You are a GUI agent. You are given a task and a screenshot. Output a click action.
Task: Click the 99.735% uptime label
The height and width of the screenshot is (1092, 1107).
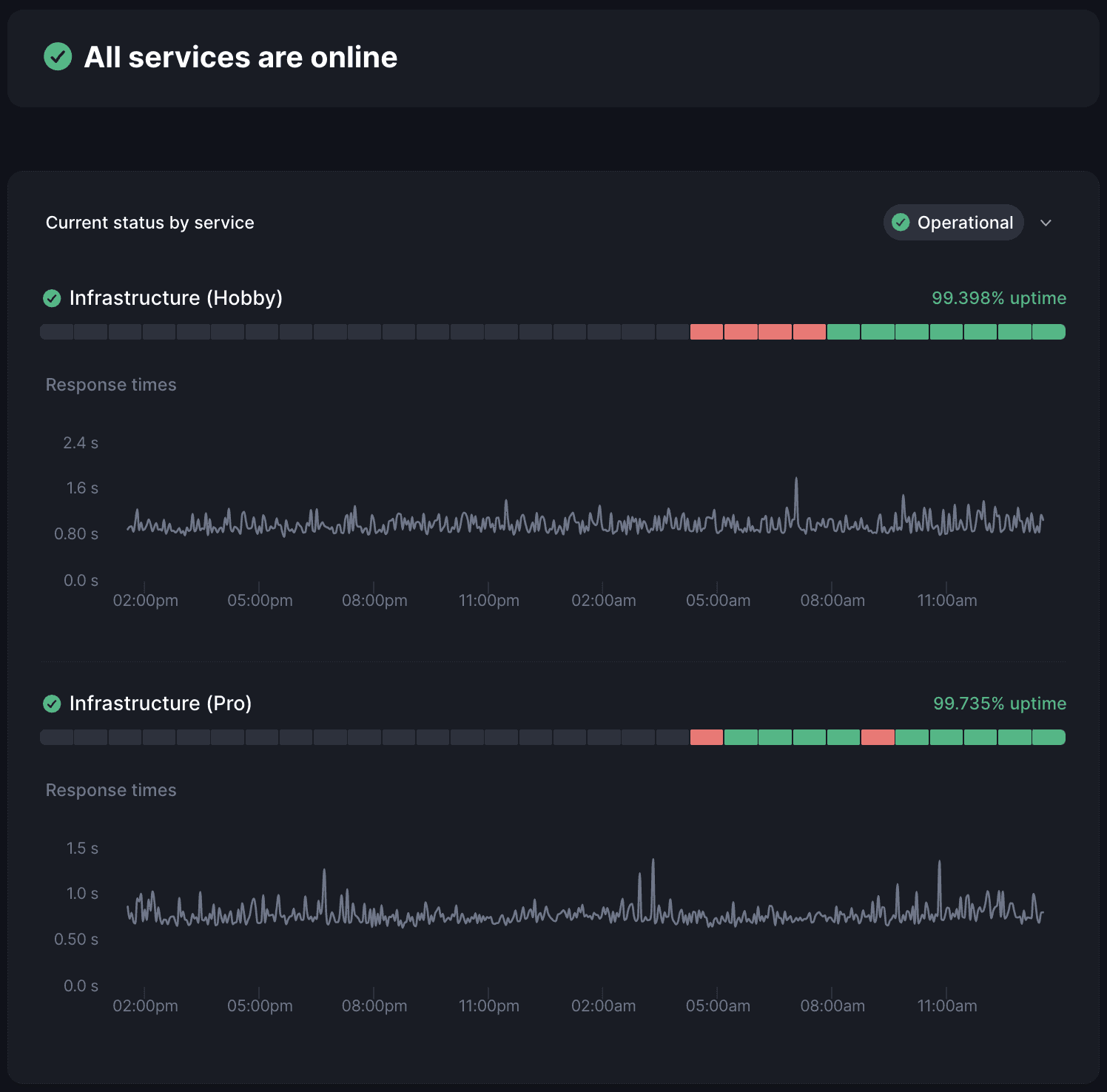click(x=1000, y=704)
